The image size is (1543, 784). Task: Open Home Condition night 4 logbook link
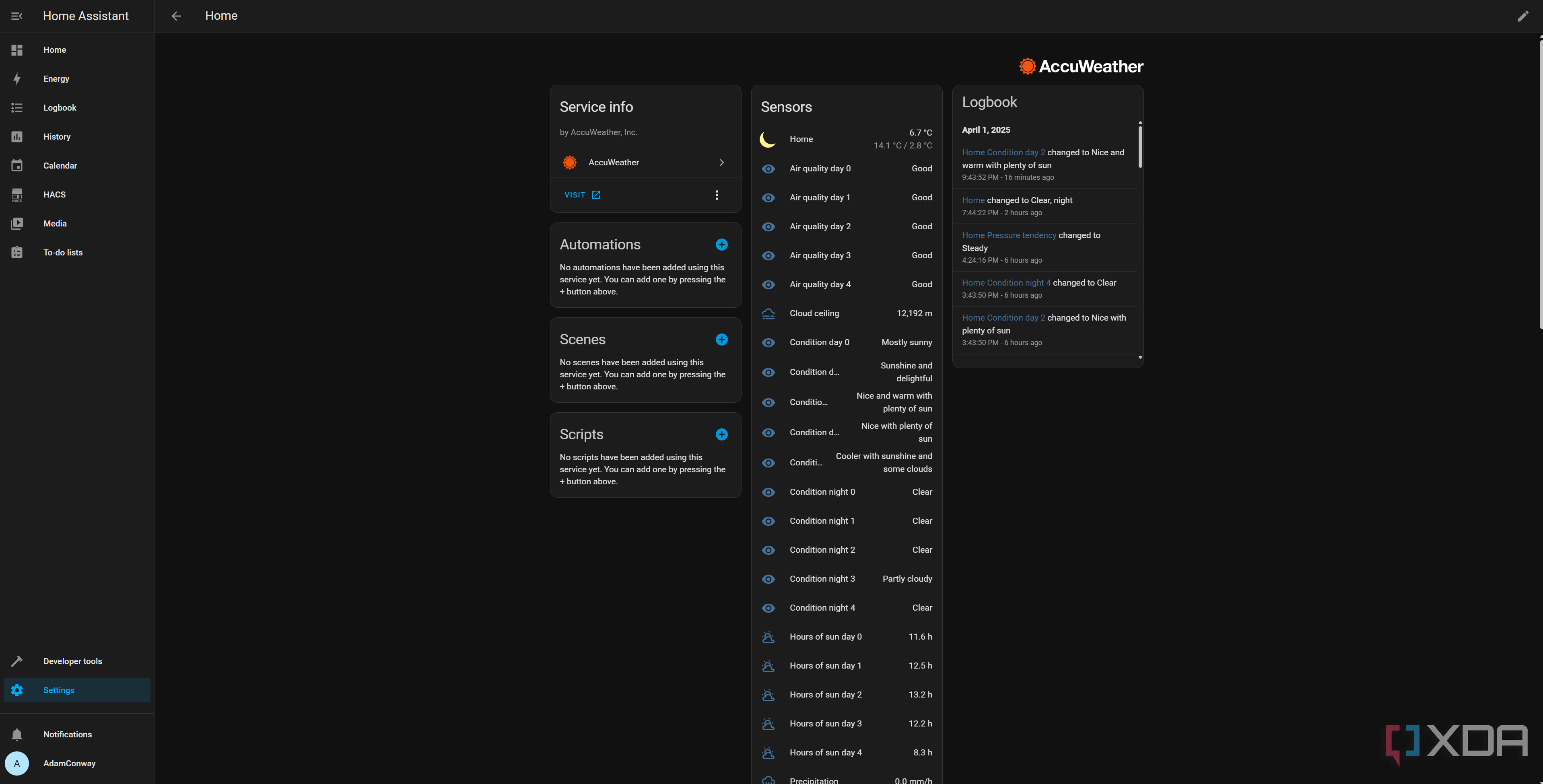pyautogui.click(x=1006, y=283)
